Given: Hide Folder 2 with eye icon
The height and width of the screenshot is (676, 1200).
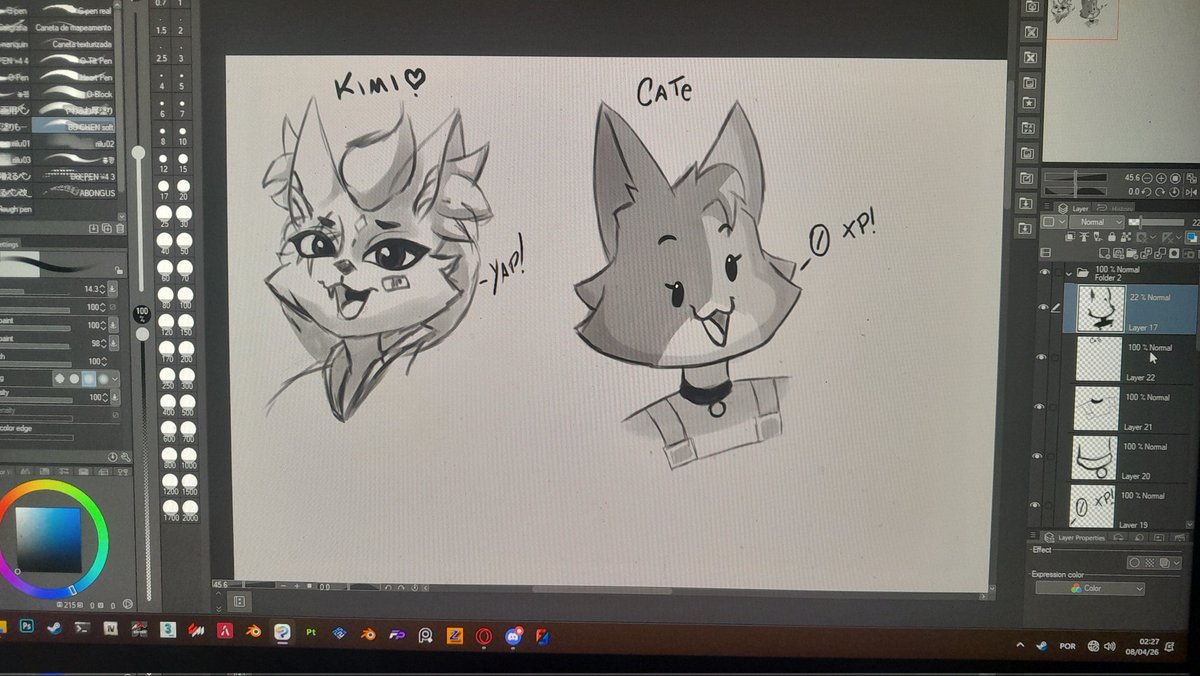Looking at the screenshot, I should (1046, 272).
